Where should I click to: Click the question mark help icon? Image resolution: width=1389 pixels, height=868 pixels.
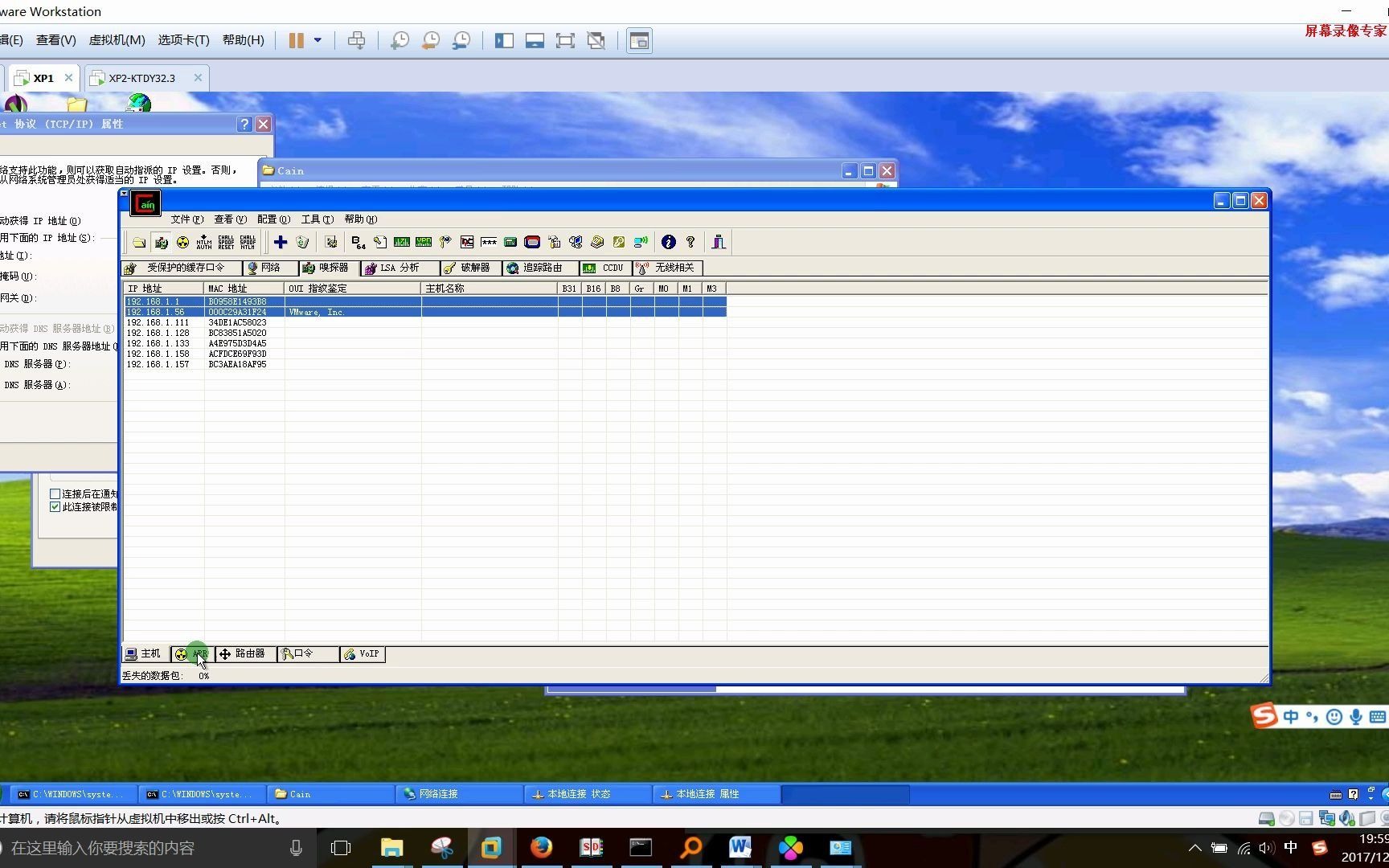tap(690, 242)
